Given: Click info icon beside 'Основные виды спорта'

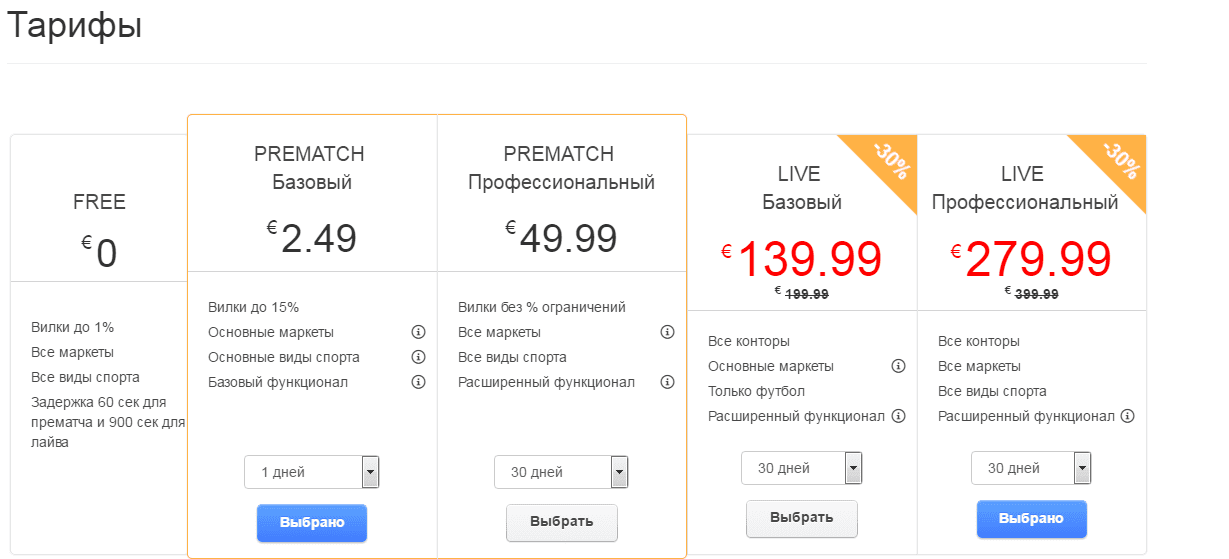Looking at the screenshot, I should [418, 357].
